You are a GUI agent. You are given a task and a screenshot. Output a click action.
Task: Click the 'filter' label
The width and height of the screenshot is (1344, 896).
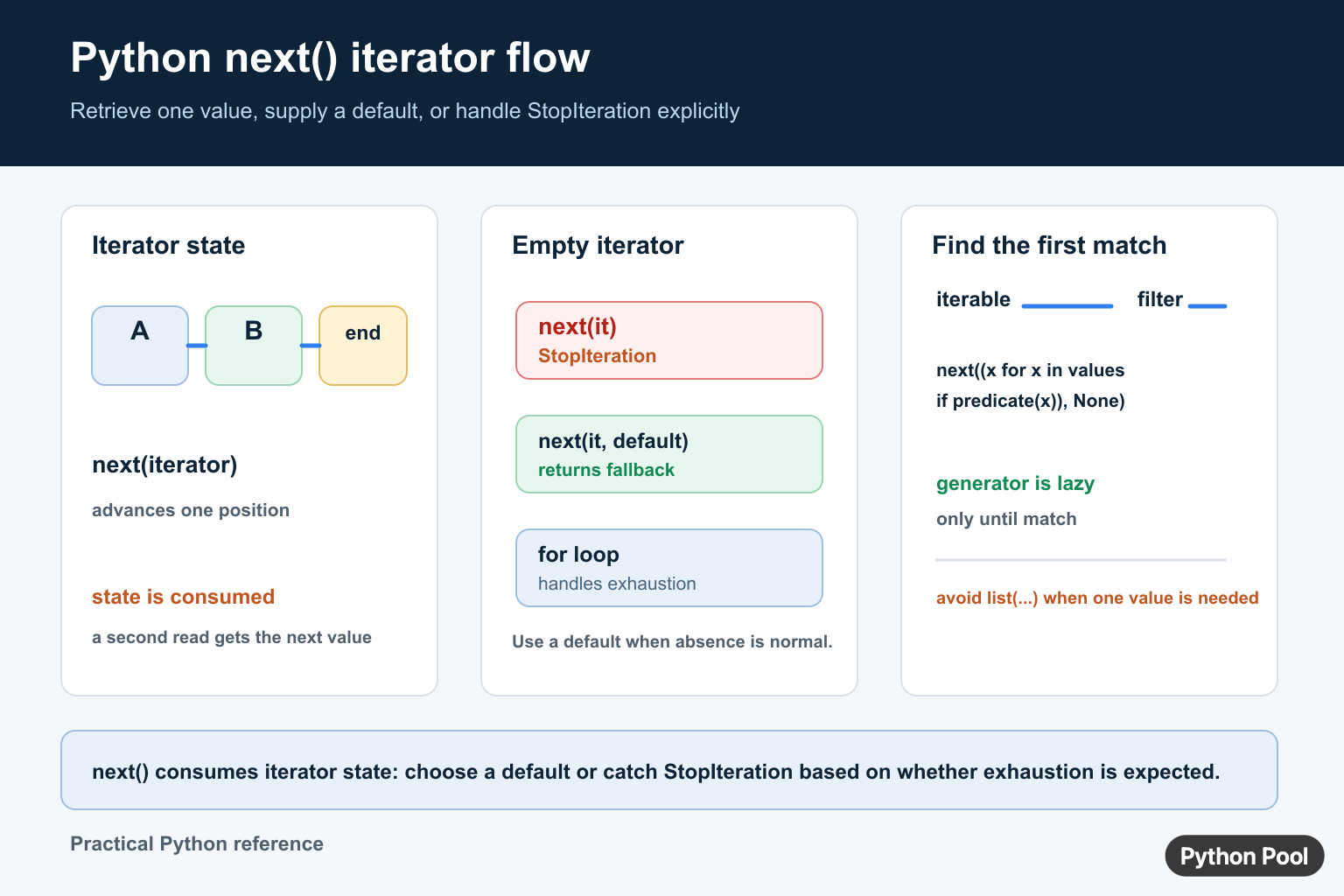1160,299
